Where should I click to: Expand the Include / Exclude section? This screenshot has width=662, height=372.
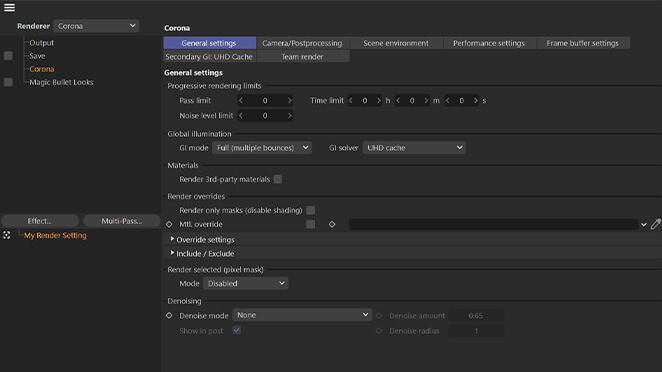(172, 253)
